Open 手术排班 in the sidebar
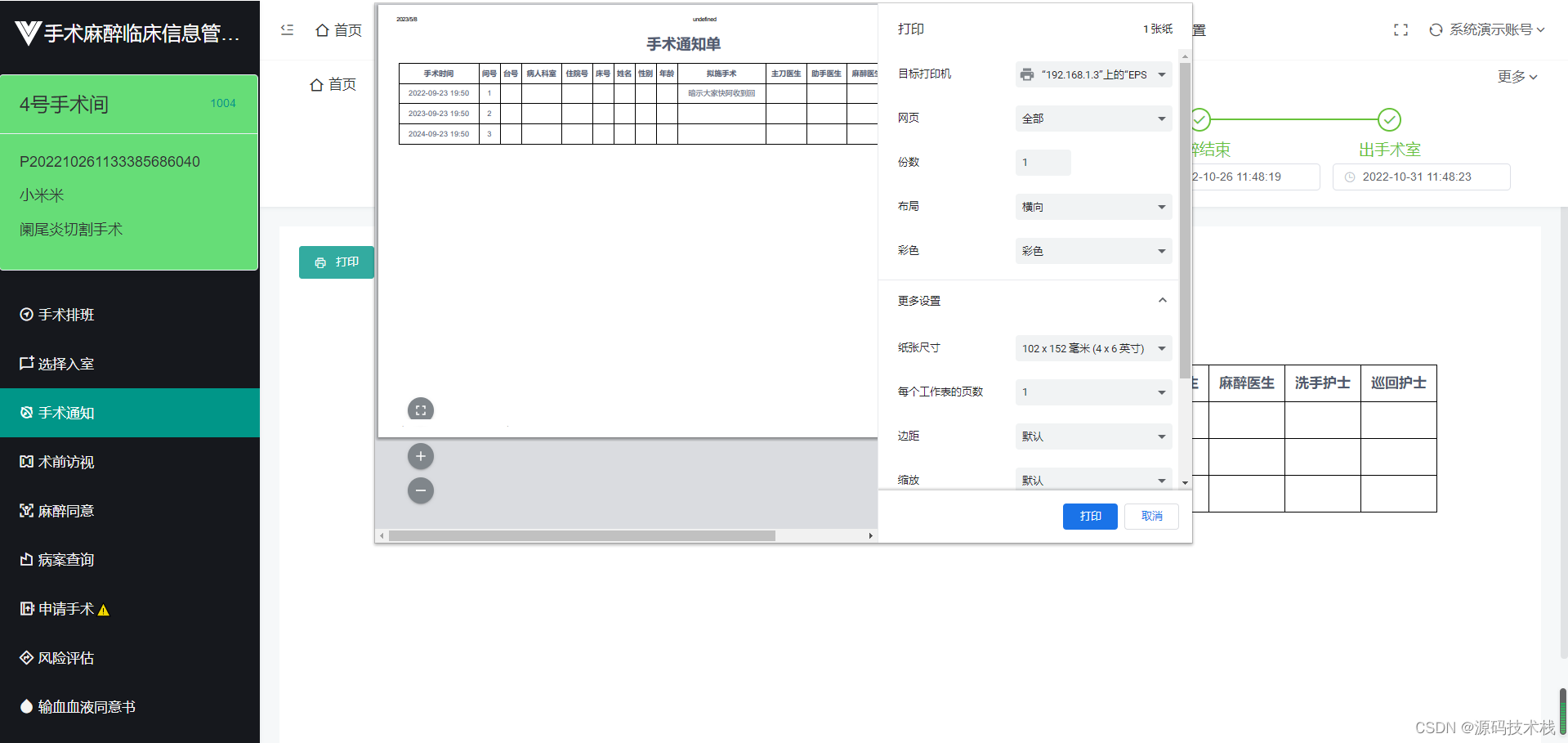This screenshot has width=1568, height=743. pyautogui.click(x=130, y=315)
